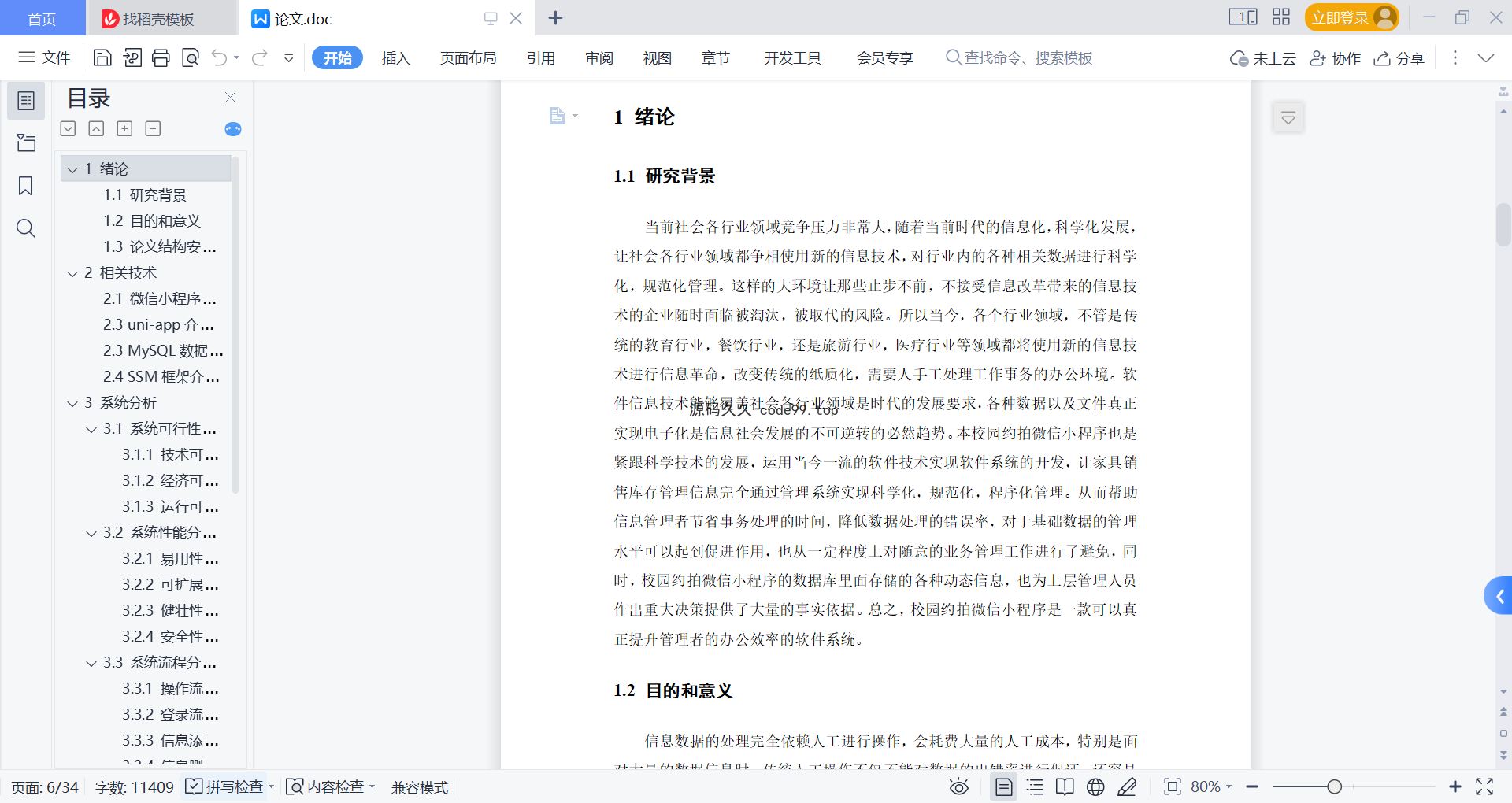Open the 首页 home tab
The height and width of the screenshot is (803, 1512).
(42, 18)
